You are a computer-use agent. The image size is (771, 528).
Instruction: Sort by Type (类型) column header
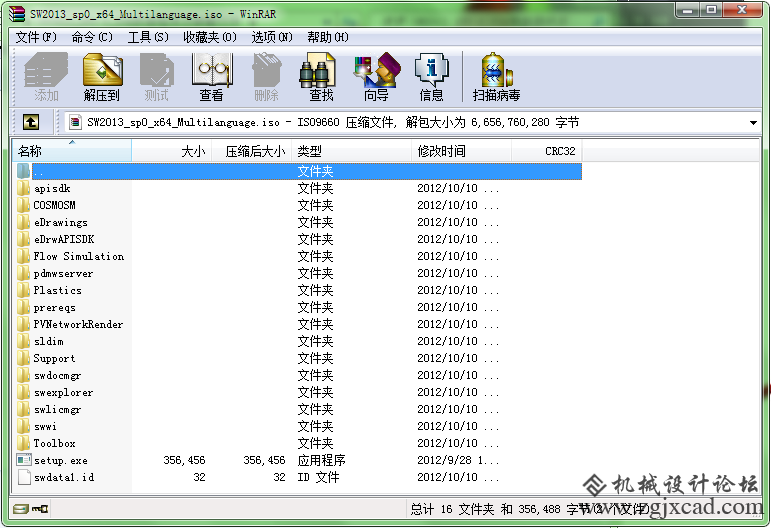tap(352, 151)
